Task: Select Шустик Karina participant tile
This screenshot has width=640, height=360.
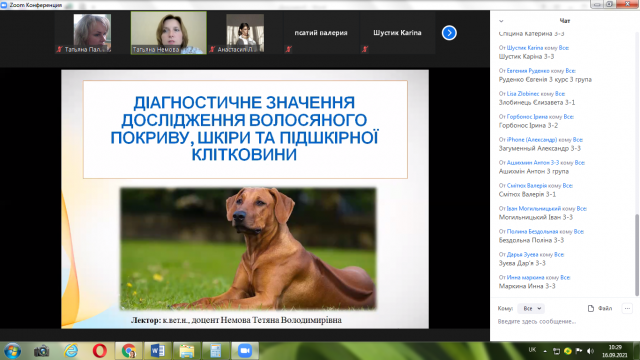Action: pyautogui.click(x=397, y=33)
